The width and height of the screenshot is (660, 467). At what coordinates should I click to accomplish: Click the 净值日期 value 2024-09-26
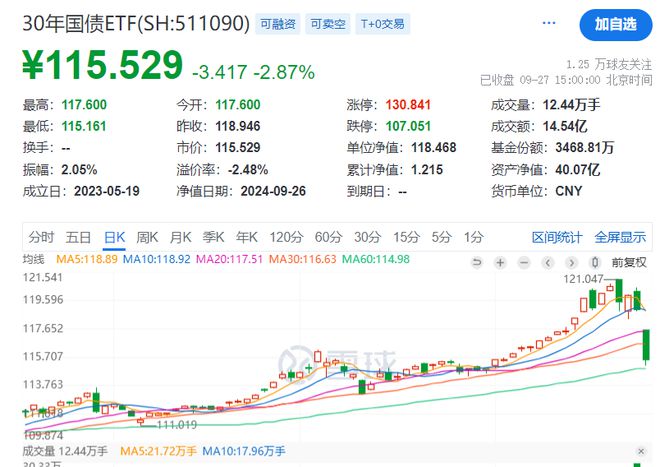click(x=273, y=191)
